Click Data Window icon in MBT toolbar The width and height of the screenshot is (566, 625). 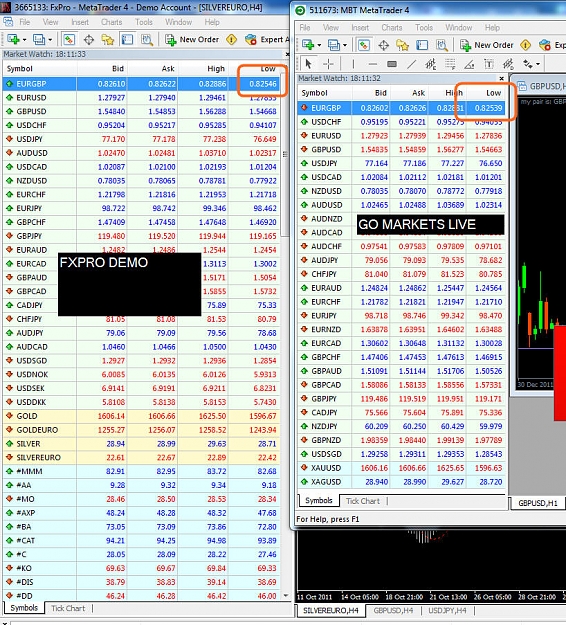383,45
